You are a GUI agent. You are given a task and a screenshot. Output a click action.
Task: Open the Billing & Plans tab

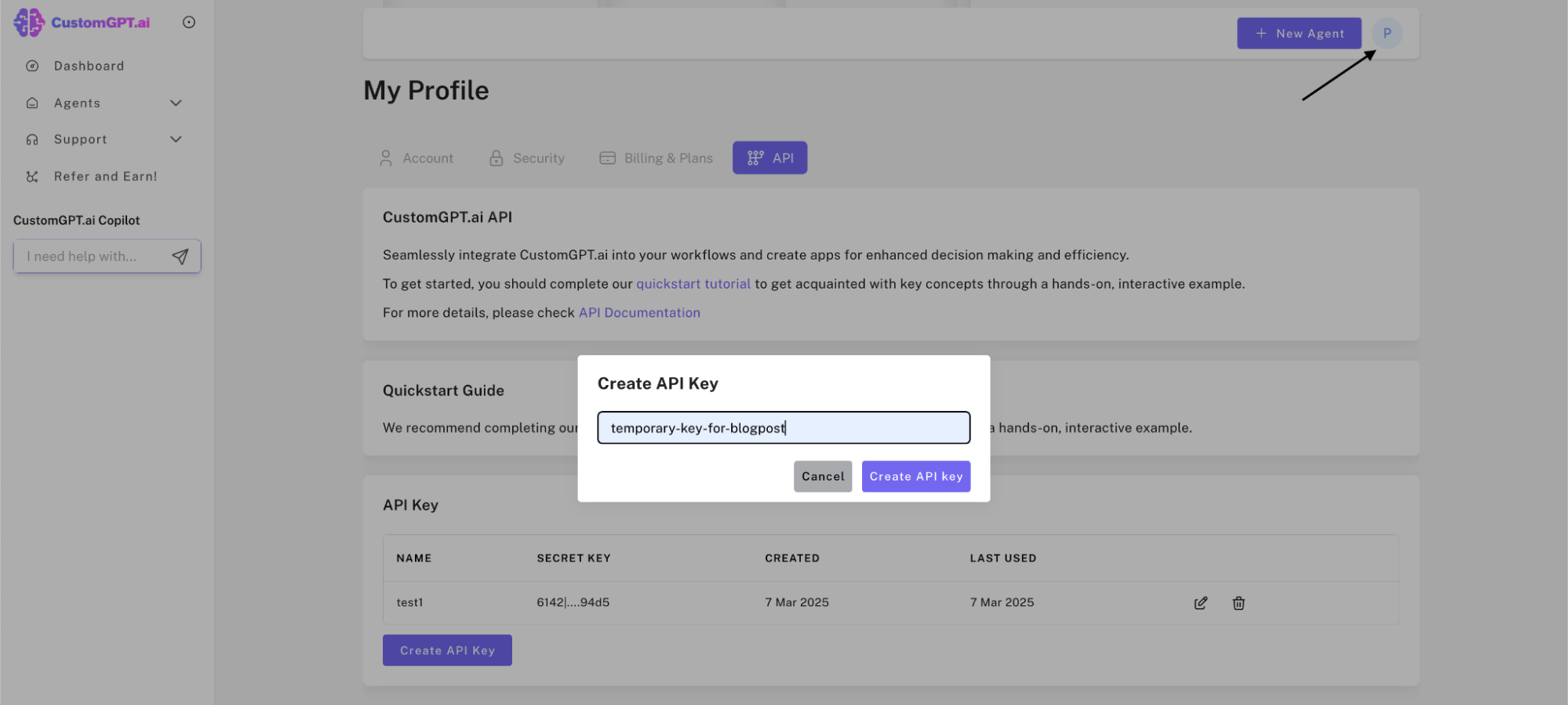657,158
